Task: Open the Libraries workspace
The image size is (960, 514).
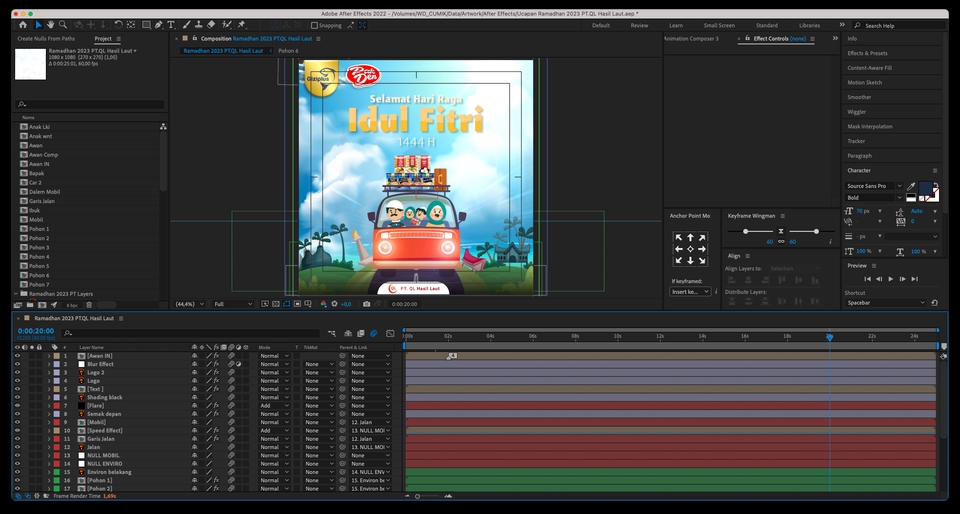Action: [809, 26]
